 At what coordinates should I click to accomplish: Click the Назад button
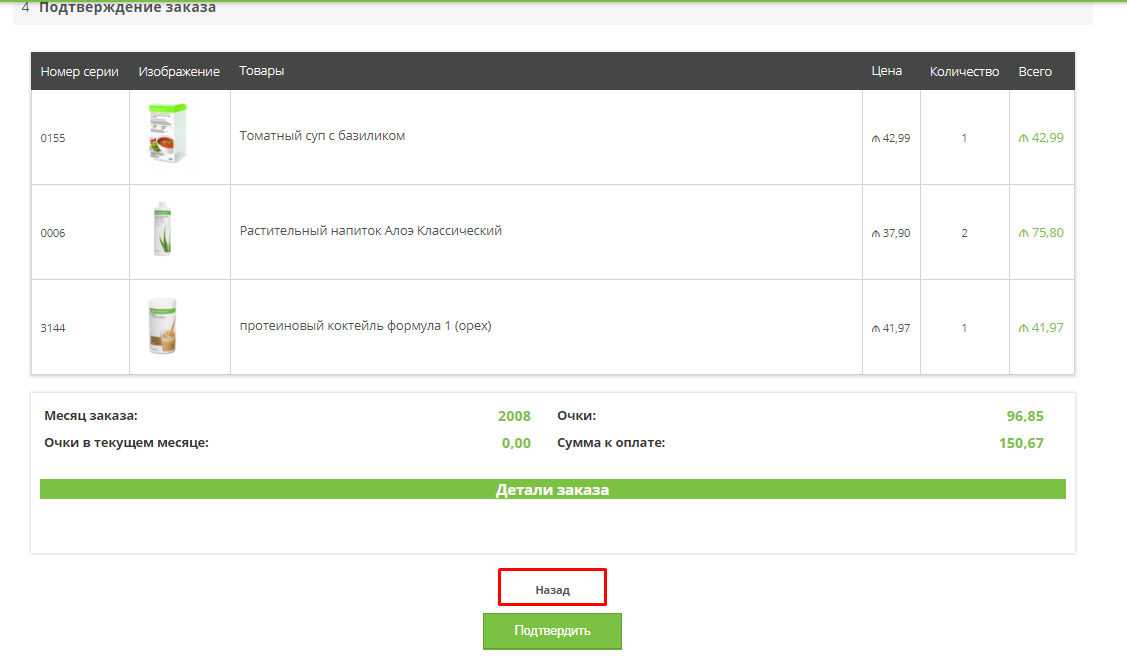click(x=552, y=589)
